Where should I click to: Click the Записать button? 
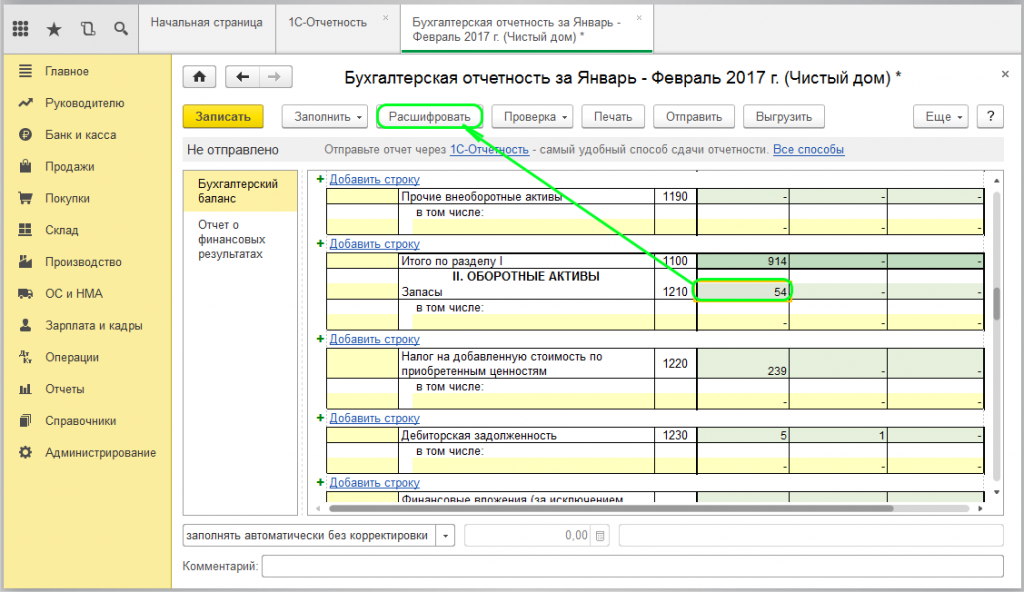223,117
